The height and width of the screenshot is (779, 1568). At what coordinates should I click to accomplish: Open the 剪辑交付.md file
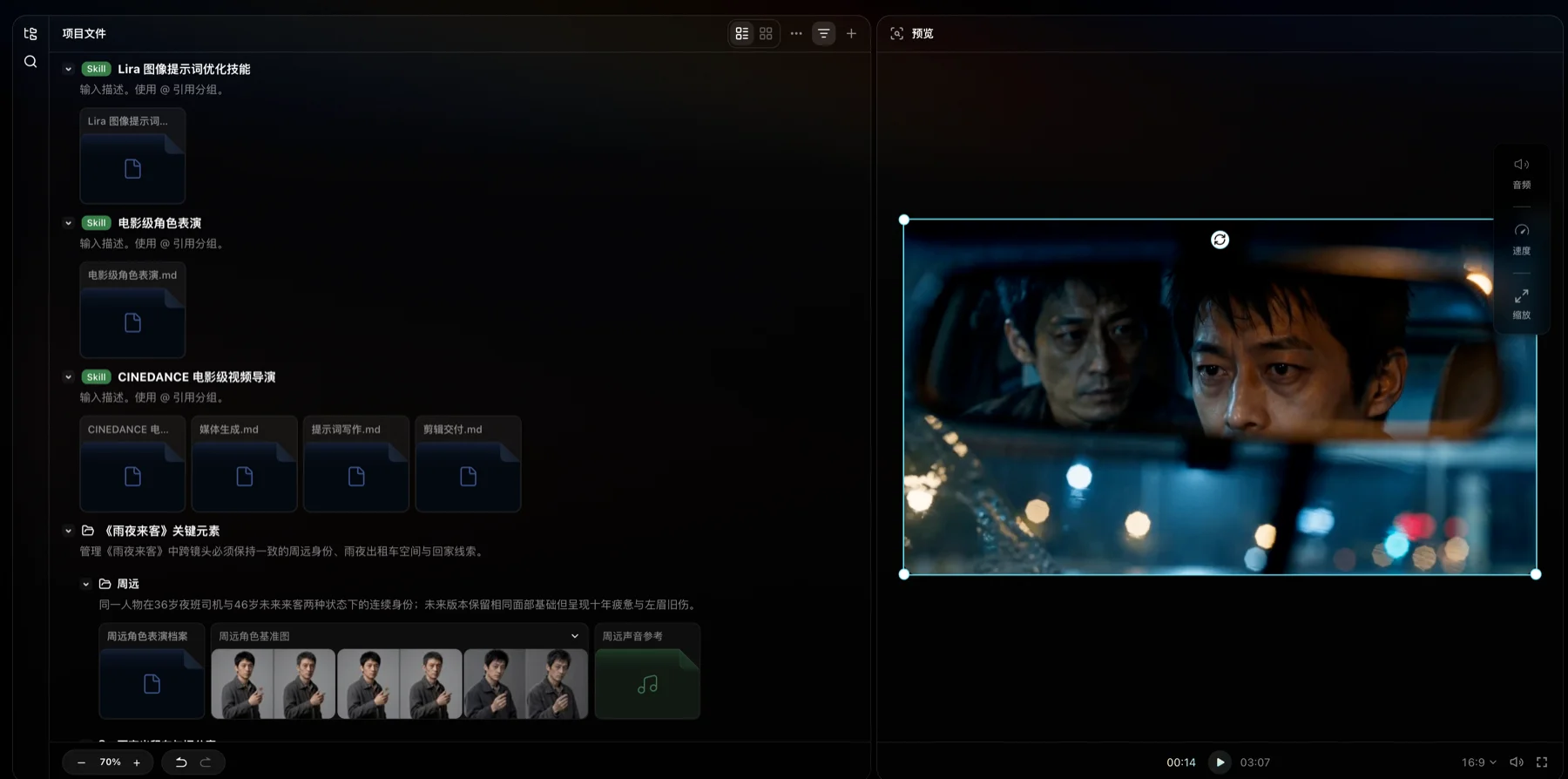coord(469,464)
